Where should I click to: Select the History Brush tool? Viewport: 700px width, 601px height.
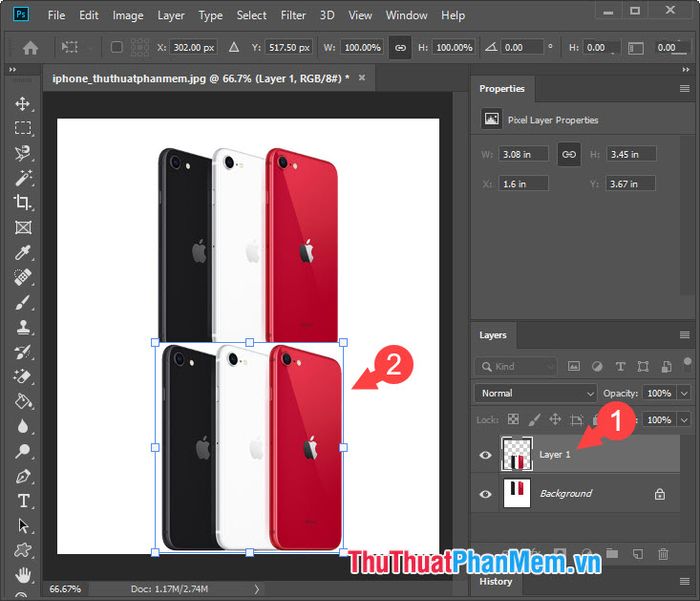(x=23, y=352)
